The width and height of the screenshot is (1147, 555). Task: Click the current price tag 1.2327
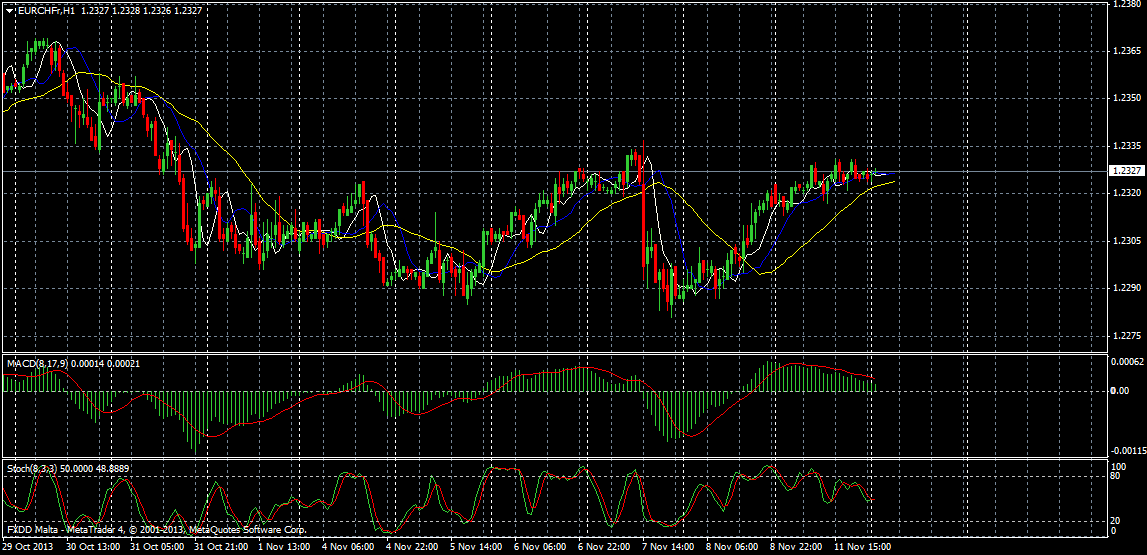[x=1125, y=171]
